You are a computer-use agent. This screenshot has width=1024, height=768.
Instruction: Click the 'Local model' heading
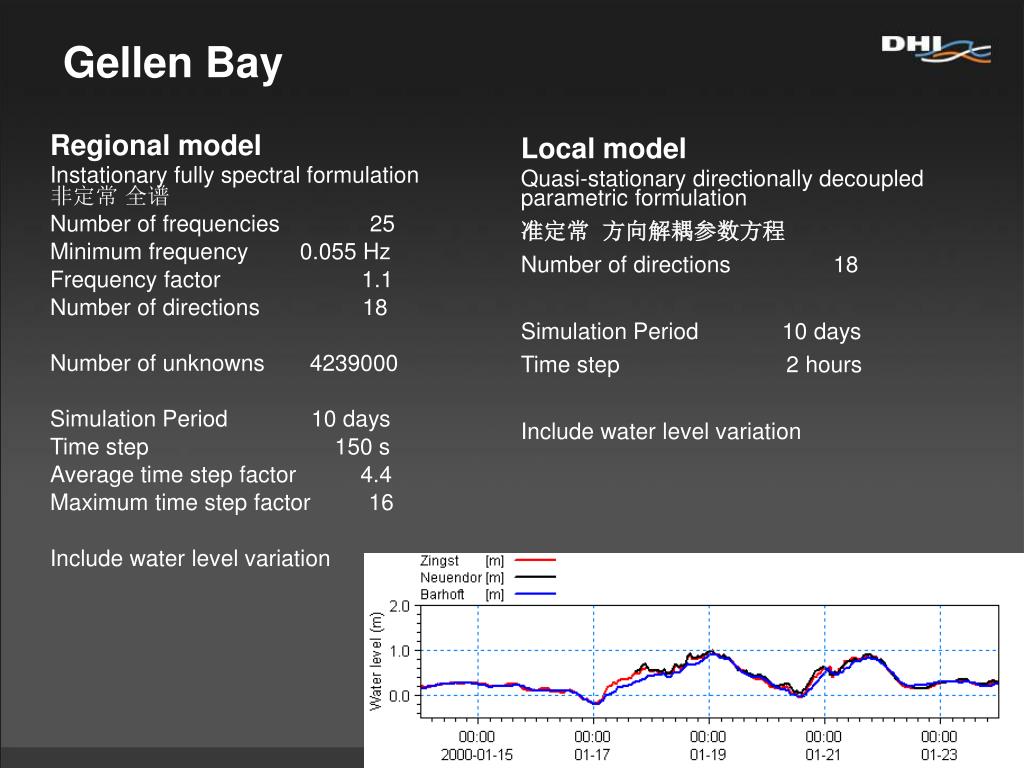click(x=603, y=148)
